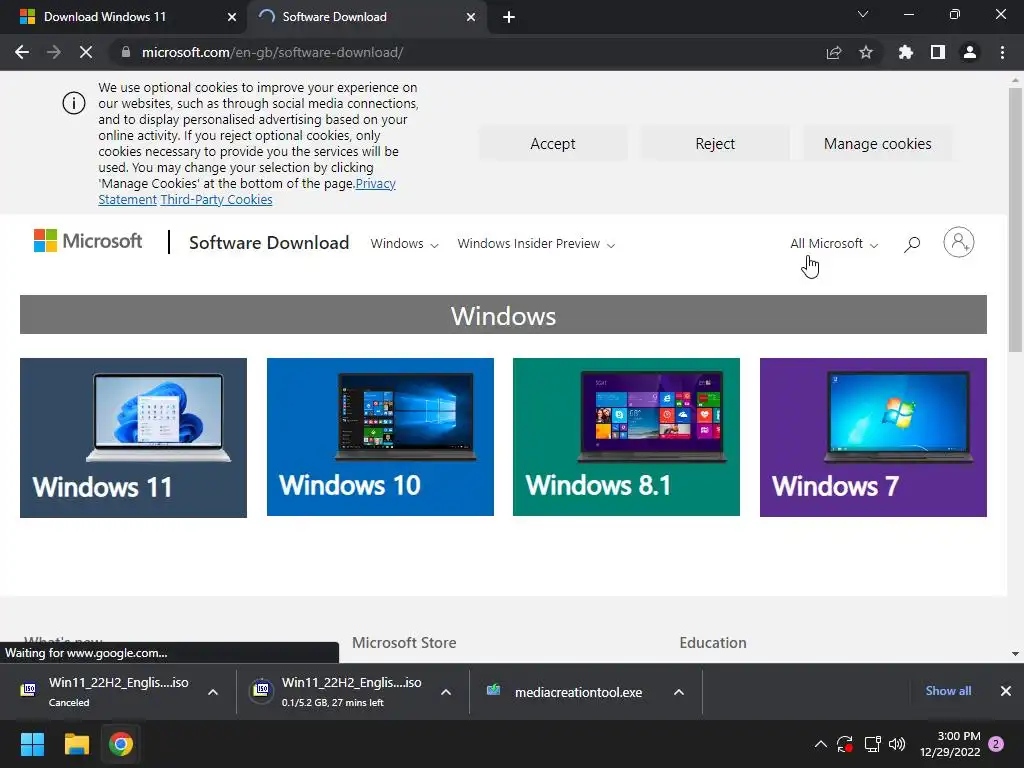This screenshot has width=1024, height=768.
Task: Open the Extensions puzzle icon
Action: pos(905,52)
